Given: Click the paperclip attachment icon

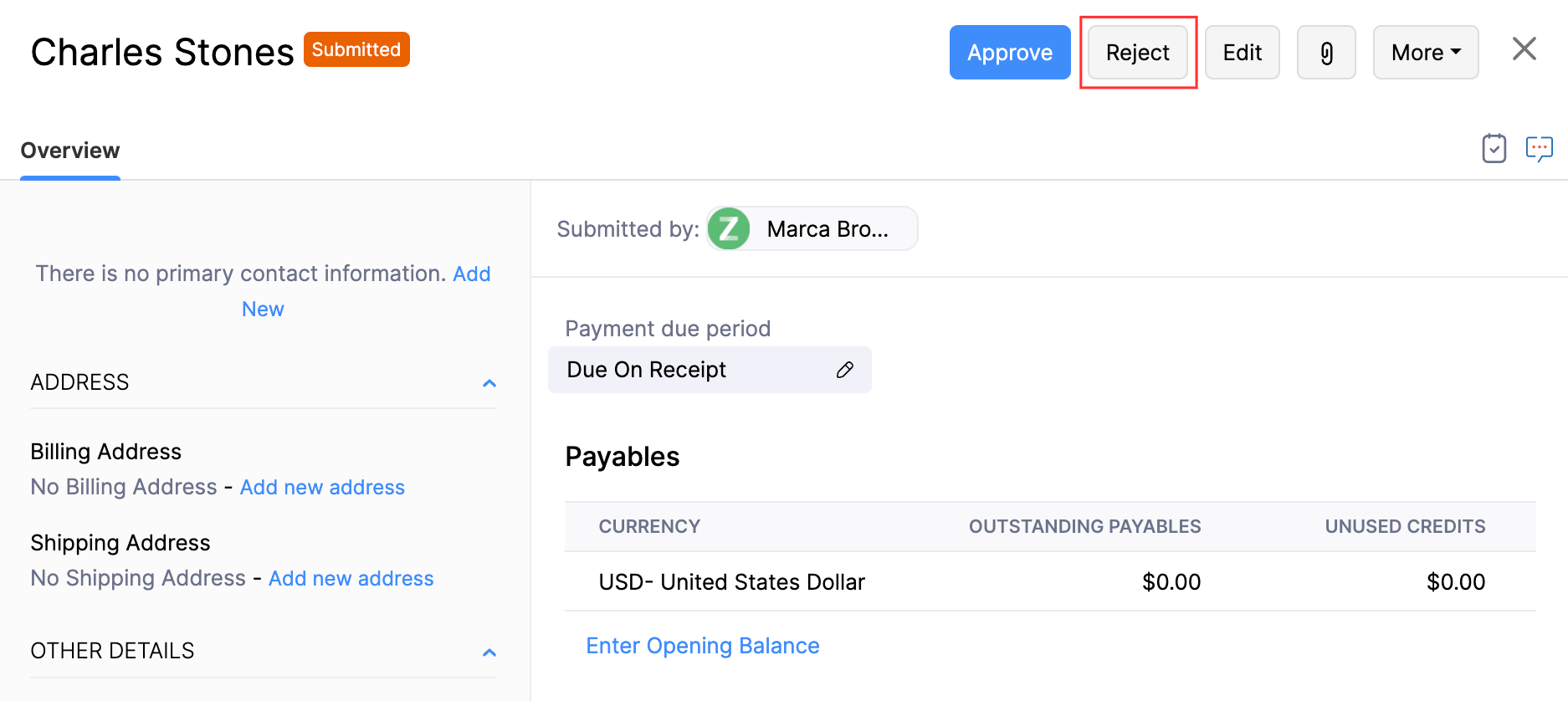Looking at the screenshot, I should 1326,53.
